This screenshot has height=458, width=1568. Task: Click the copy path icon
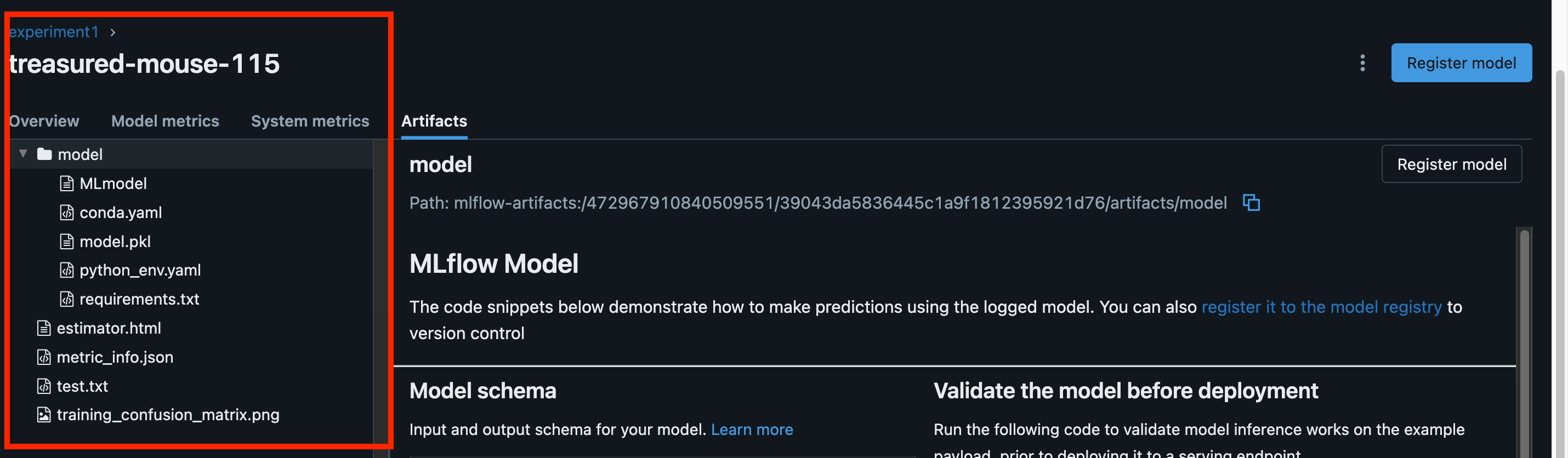[x=1250, y=203]
